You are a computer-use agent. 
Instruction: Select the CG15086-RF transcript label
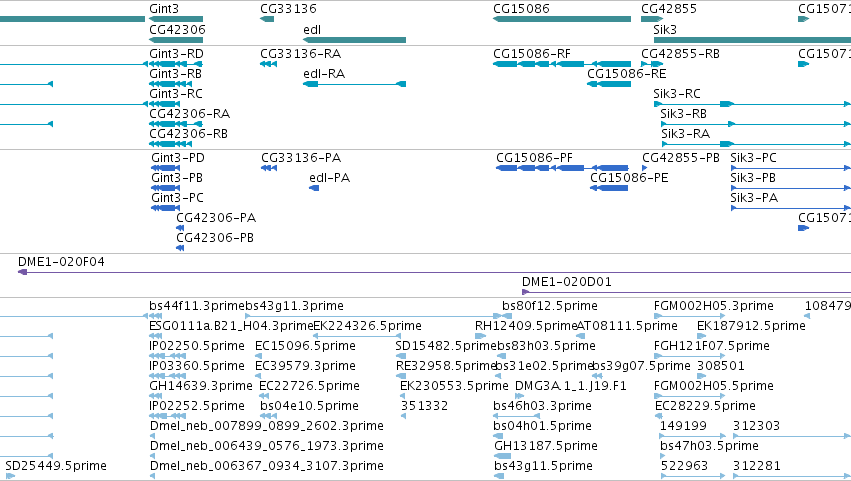[x=532, y=54]
